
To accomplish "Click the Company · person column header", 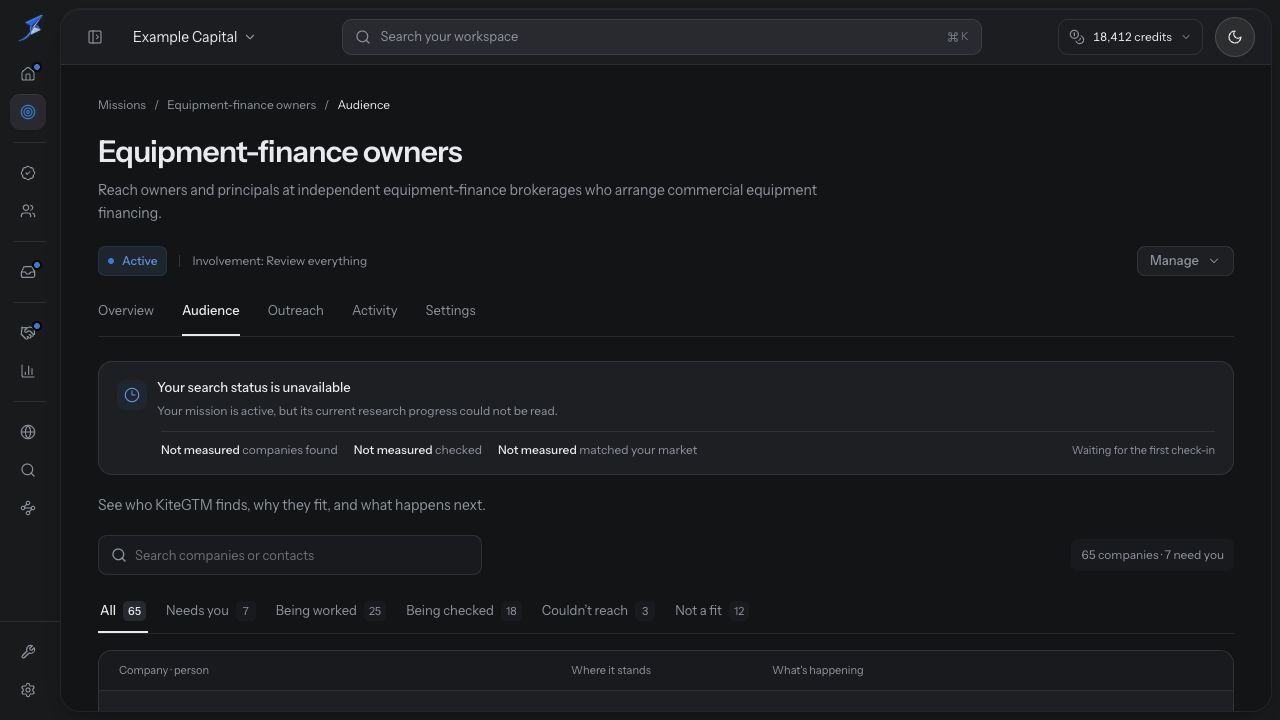I will pos(164,670).
